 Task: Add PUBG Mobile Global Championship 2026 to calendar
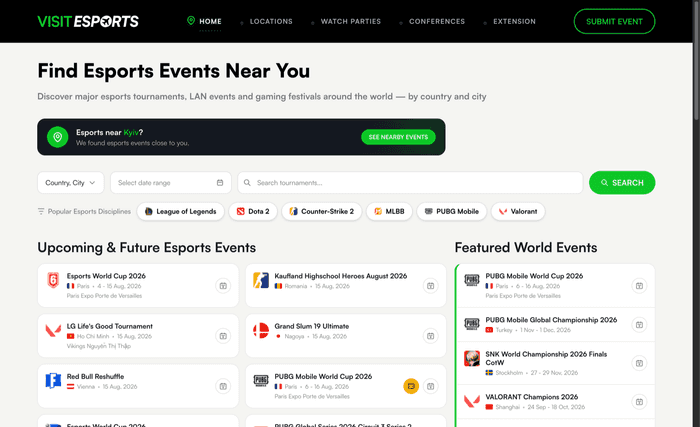pyautogui.click(x=639, y=325)
